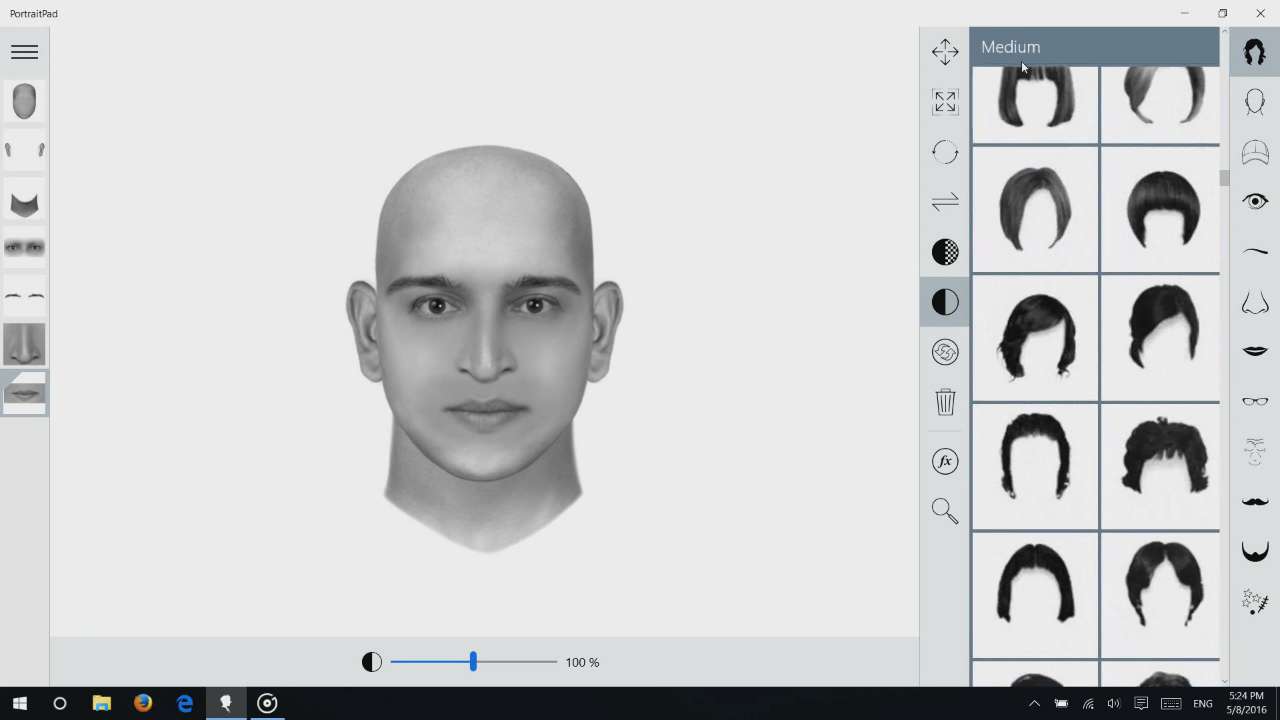Click the ENG input language indicator

pos(1203,704)
